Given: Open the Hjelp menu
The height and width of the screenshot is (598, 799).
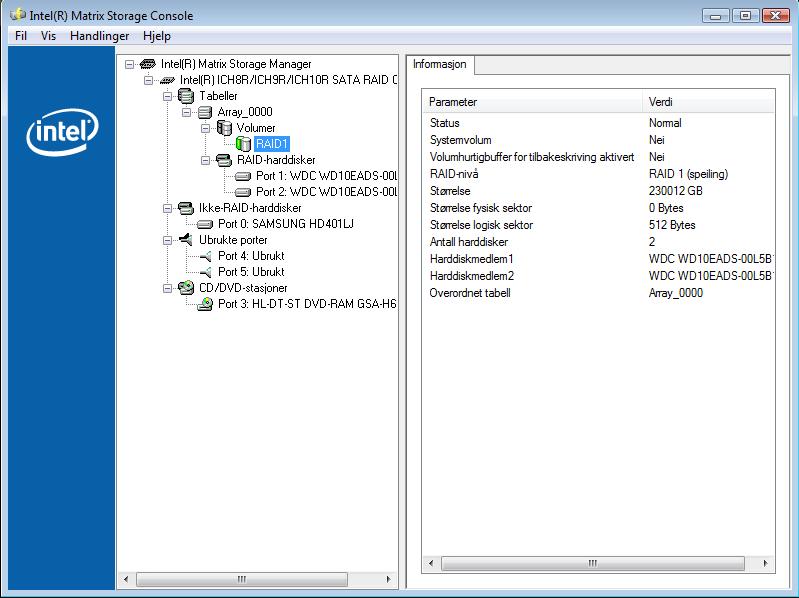Looking at the screenshot, I should [x=156, y=36].
